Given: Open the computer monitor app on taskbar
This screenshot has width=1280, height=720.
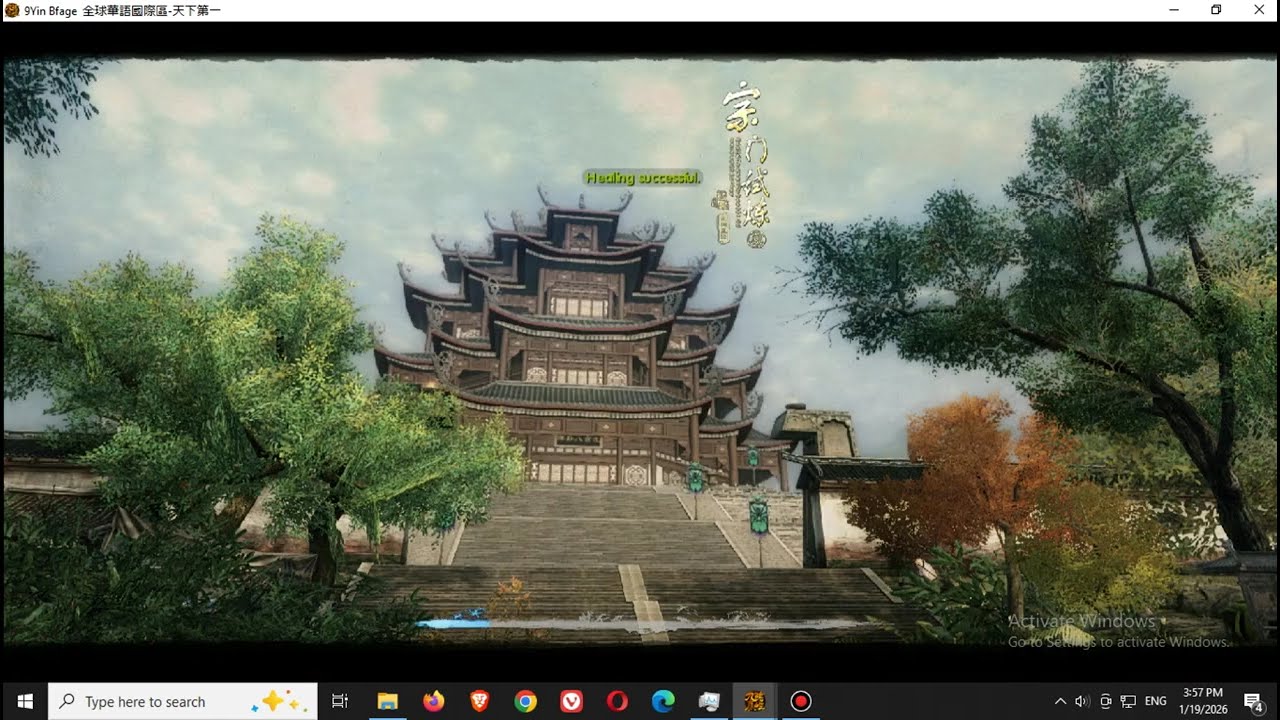Looking at the screenshot, I should point(709,701).
